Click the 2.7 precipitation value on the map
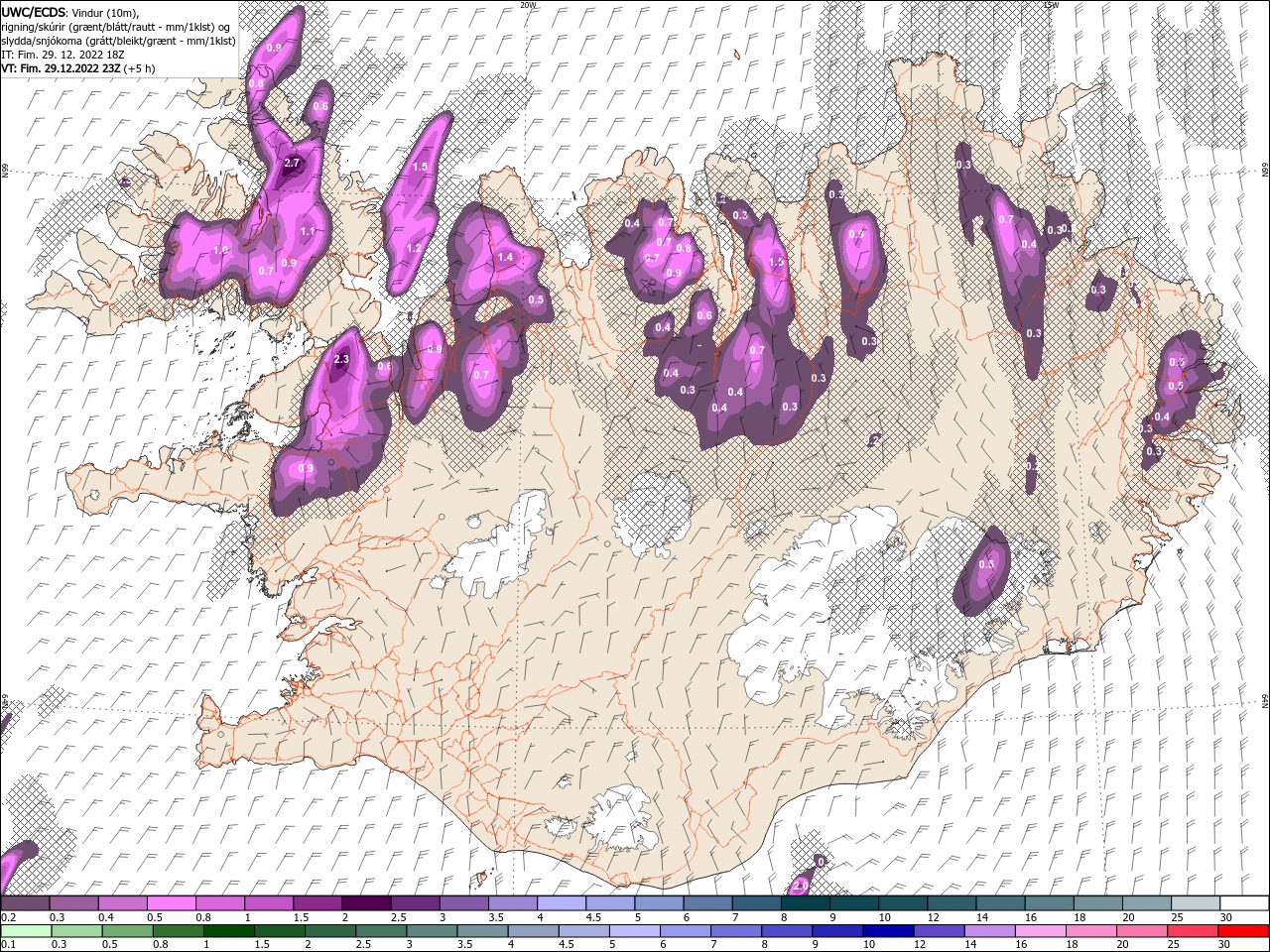Screen dimensions: 1270x952 (292, 163)
